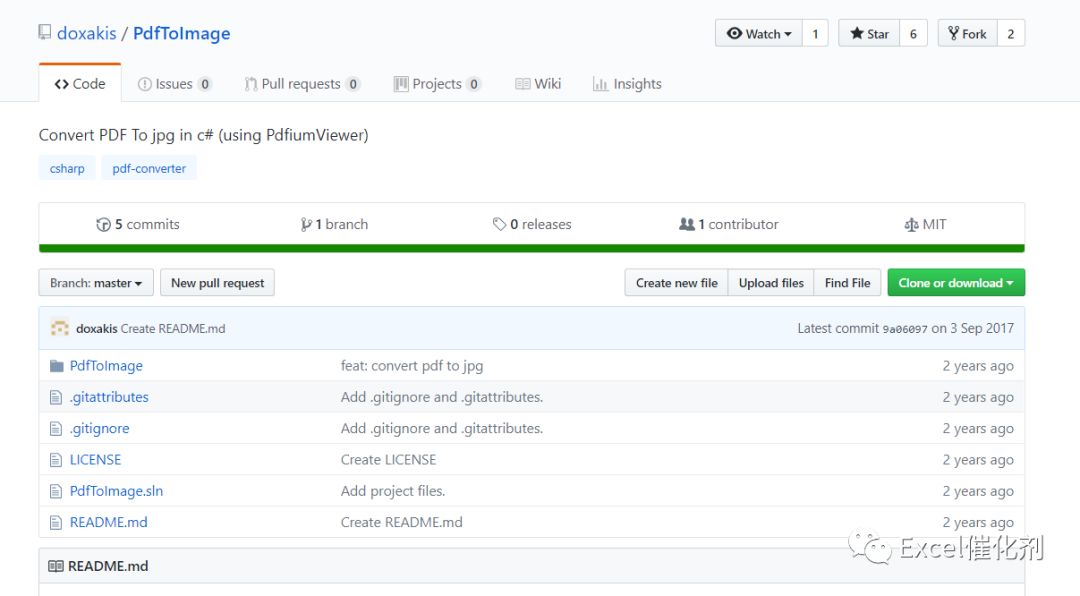Viewport: 1080px width, 596px height.
Task: Star the PdfToImage repository
Action: 869,33
